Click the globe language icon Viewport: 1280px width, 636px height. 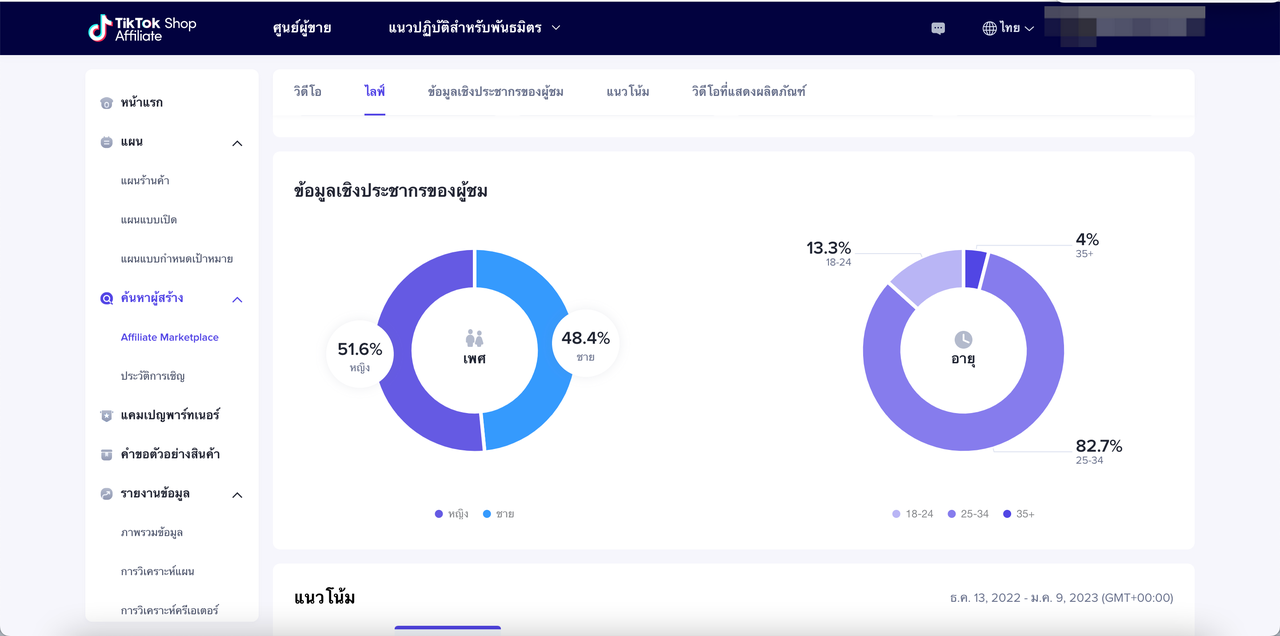coord(989,28)
